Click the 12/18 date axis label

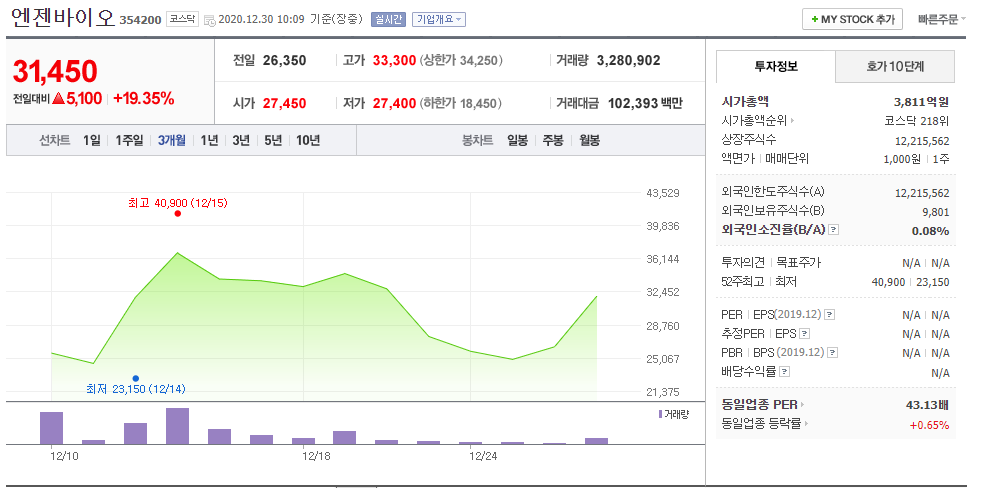coord(315,457)
